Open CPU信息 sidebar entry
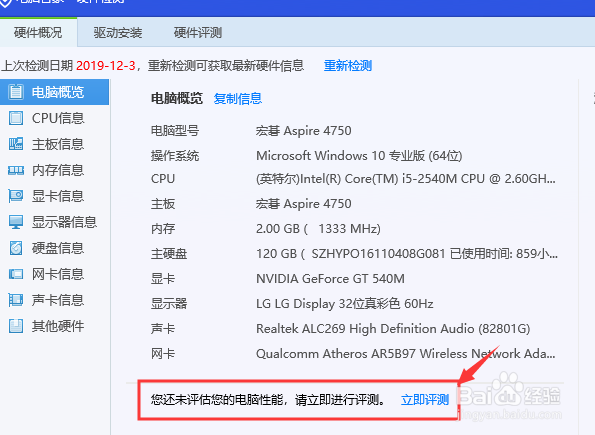595x435 pixels. coord(54,118)
